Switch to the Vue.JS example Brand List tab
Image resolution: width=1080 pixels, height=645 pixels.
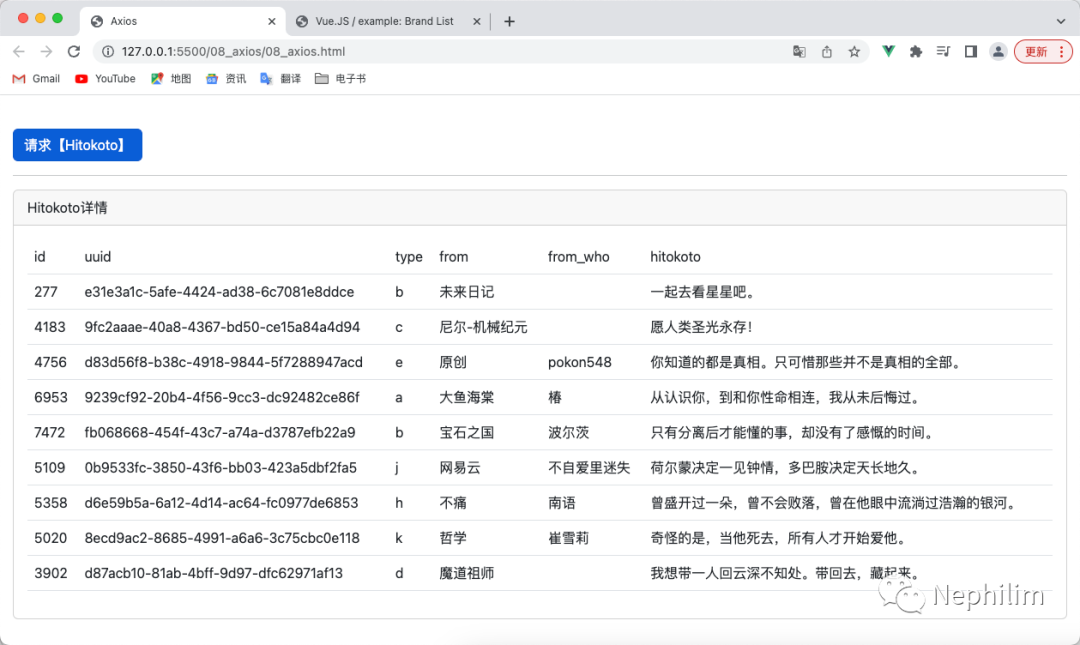point(387,21)
